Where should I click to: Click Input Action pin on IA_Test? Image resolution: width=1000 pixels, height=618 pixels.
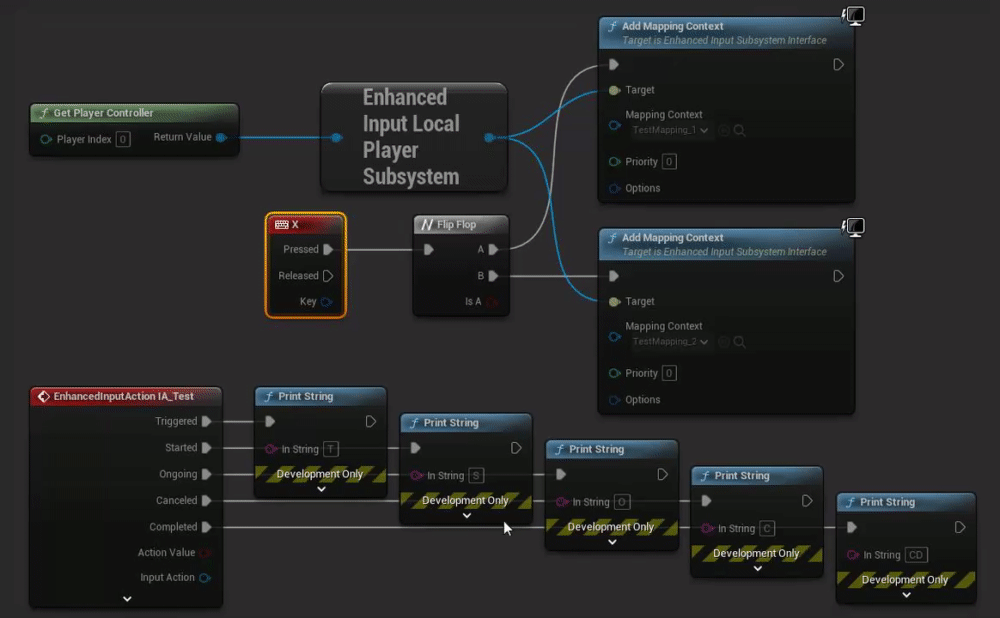tap(205, 578)
